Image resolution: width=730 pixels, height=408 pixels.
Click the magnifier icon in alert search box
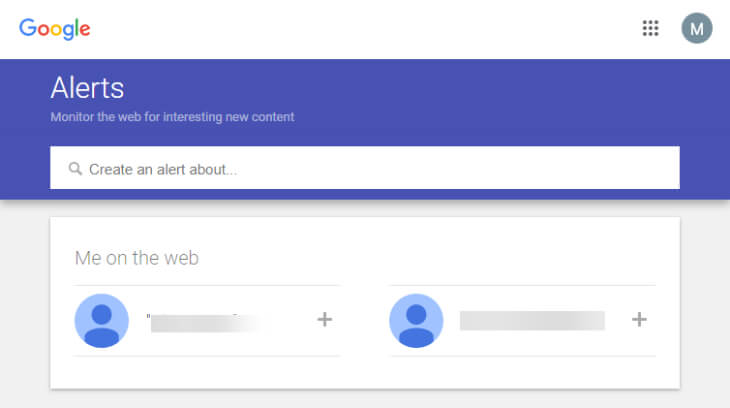pyautogui.click(x=75, y=169)
